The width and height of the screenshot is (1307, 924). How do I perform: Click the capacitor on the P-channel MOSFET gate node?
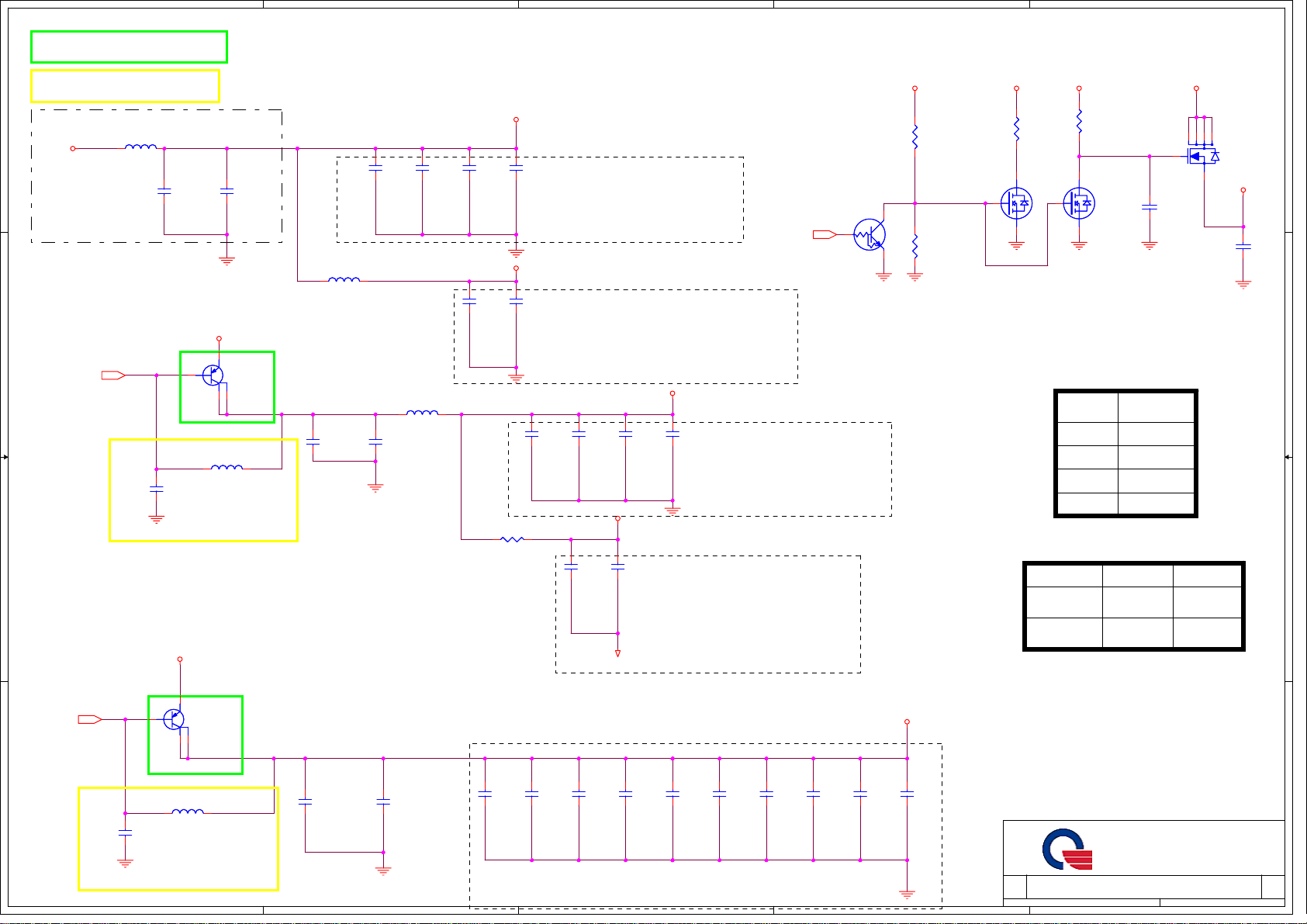click(x=1150, y=207)
